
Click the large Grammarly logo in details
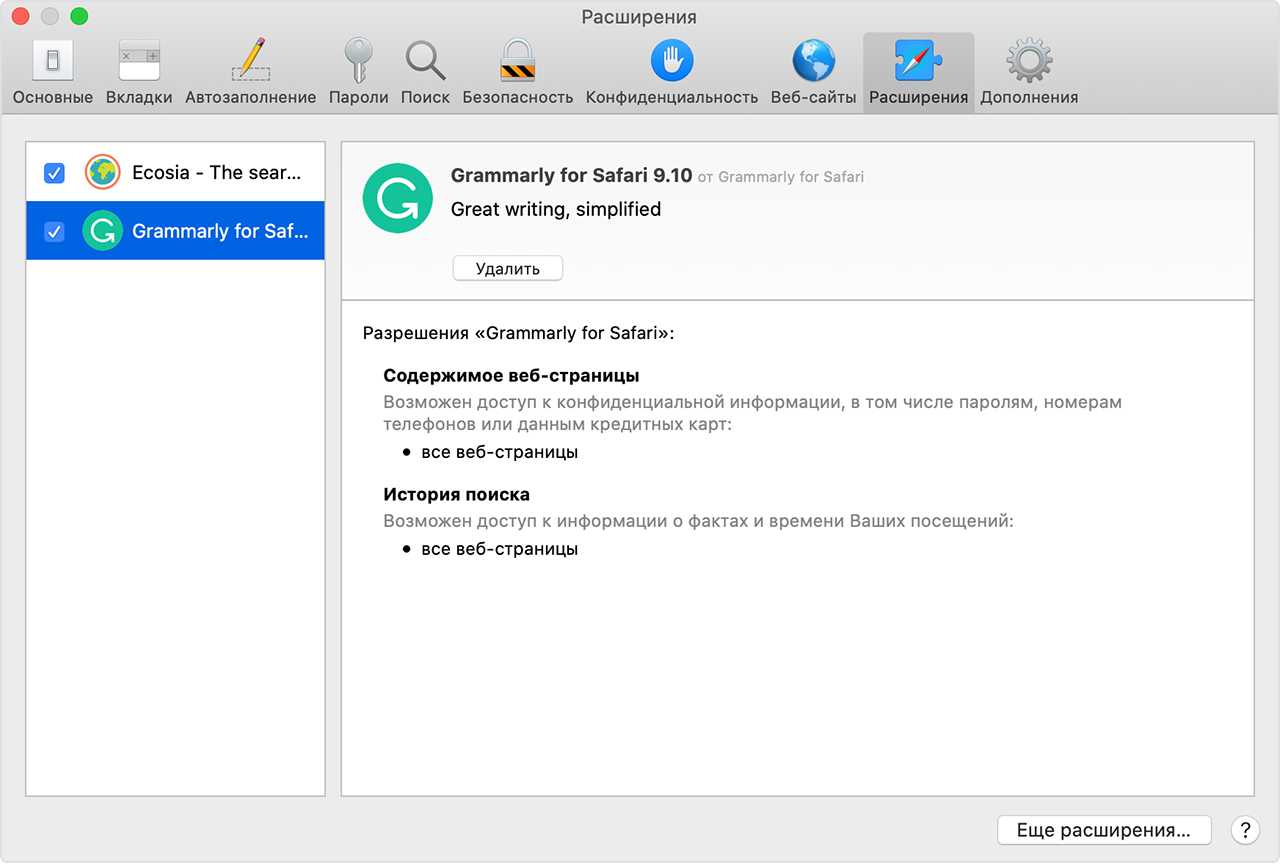[397, 198]
